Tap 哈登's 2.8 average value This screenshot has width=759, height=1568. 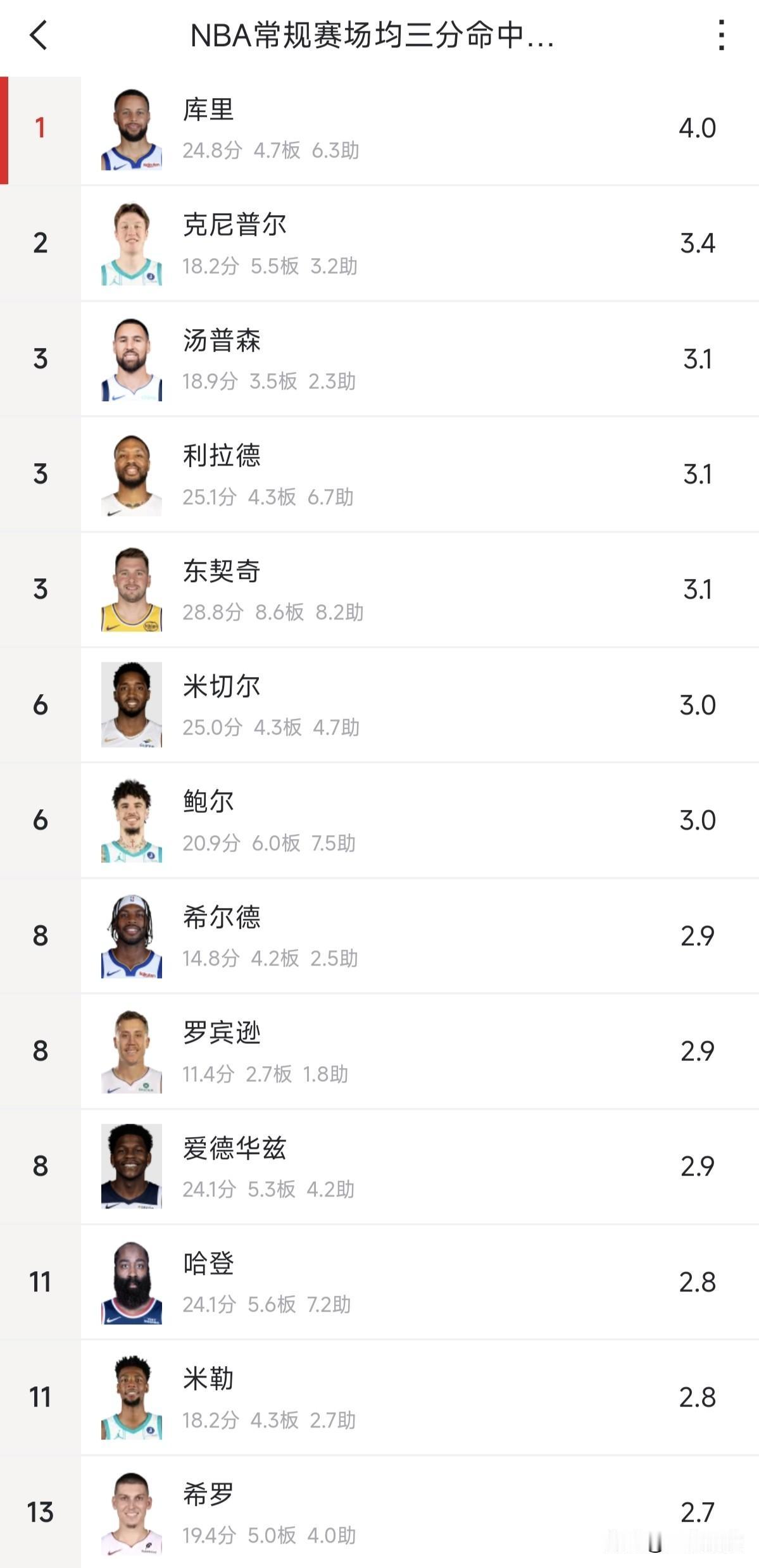[698, 1283]
